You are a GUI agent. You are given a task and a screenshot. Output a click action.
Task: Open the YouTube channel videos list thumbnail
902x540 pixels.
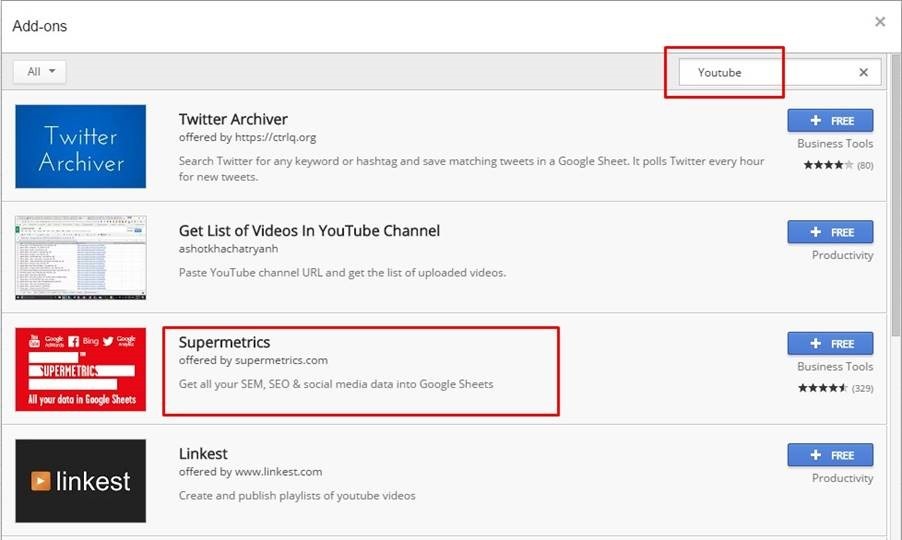[80, 258]
